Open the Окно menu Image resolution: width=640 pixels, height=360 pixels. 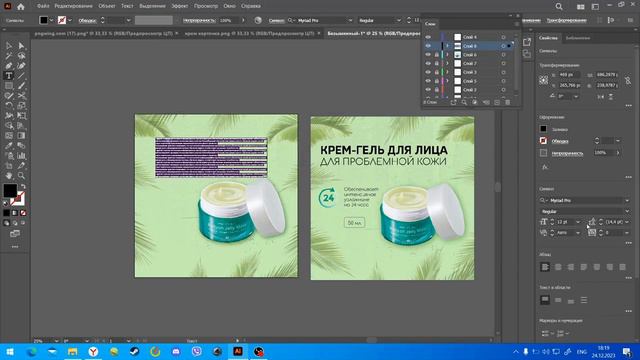coord(229,6)
